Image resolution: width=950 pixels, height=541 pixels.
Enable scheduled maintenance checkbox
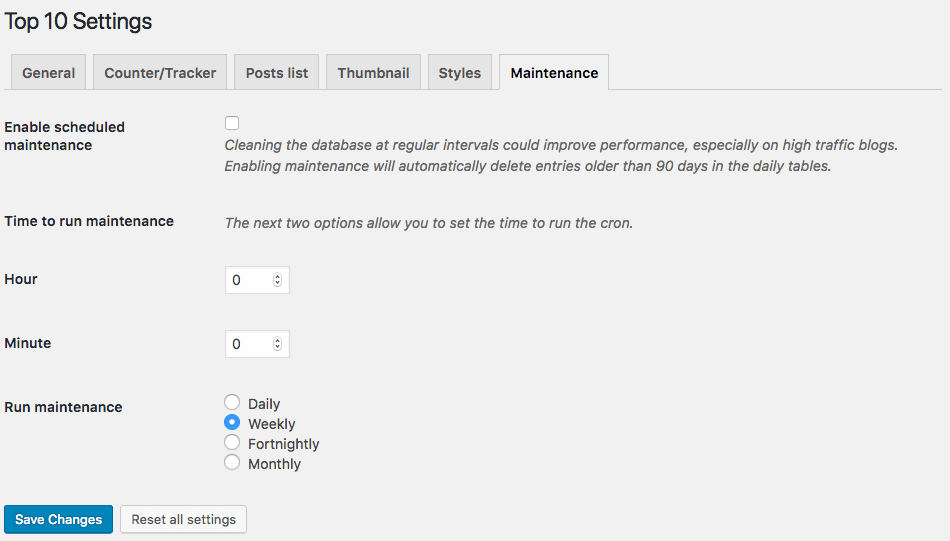[232, 123]
